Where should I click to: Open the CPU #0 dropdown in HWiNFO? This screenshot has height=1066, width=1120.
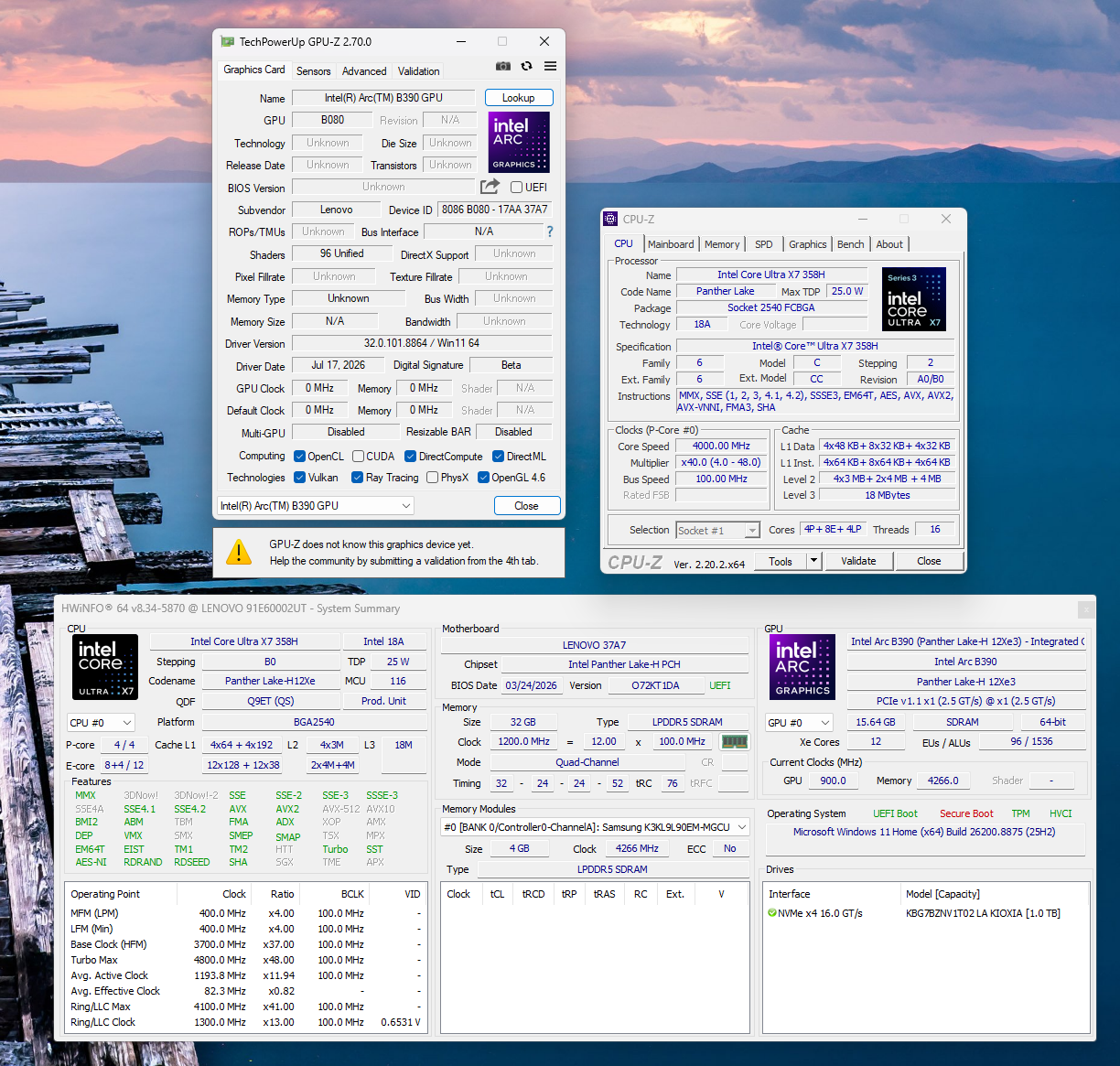coord(101,723)
